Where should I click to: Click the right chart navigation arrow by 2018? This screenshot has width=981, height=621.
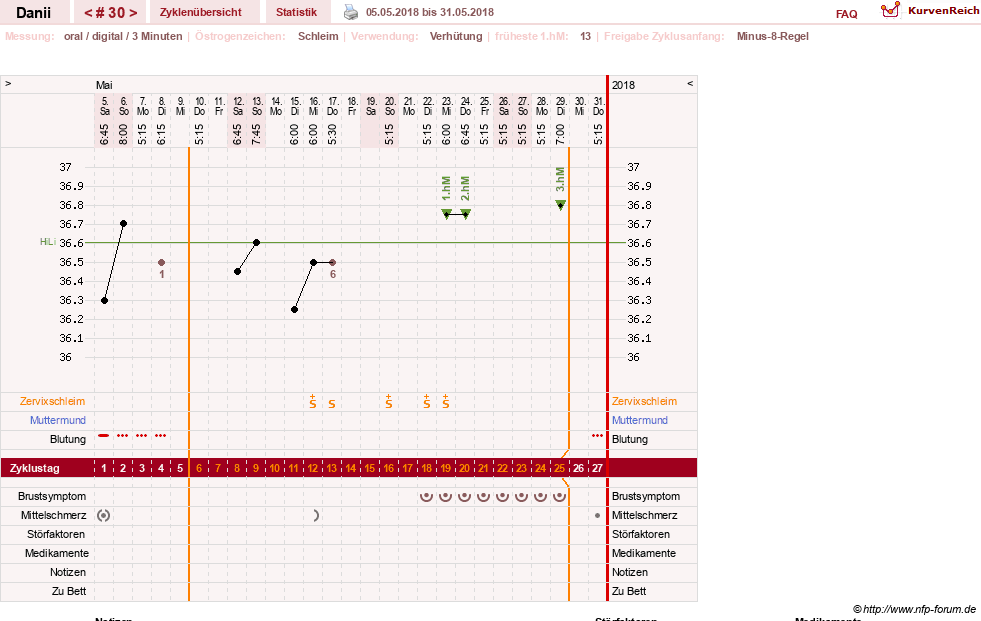coord(690,83)
